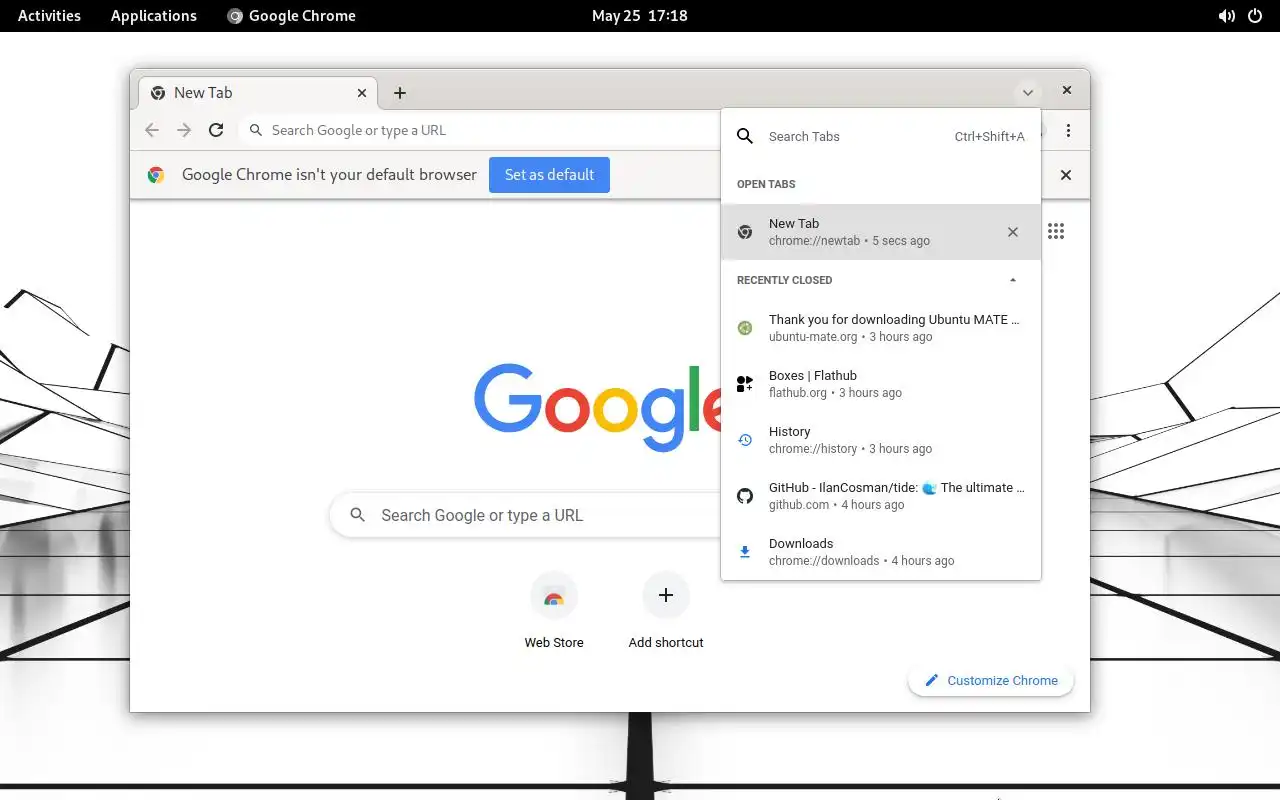Open the Chrome three-dot menu
Viewport: 1280px width, 800px height.
[1068, 131]
